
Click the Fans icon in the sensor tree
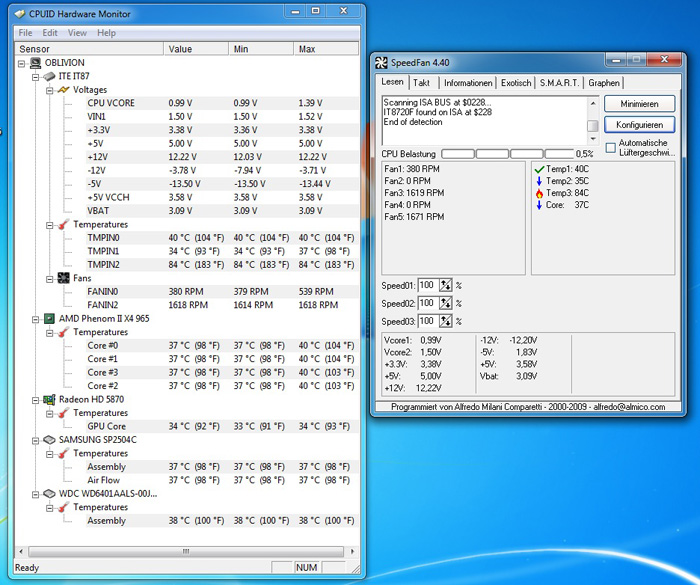[63, 278]
